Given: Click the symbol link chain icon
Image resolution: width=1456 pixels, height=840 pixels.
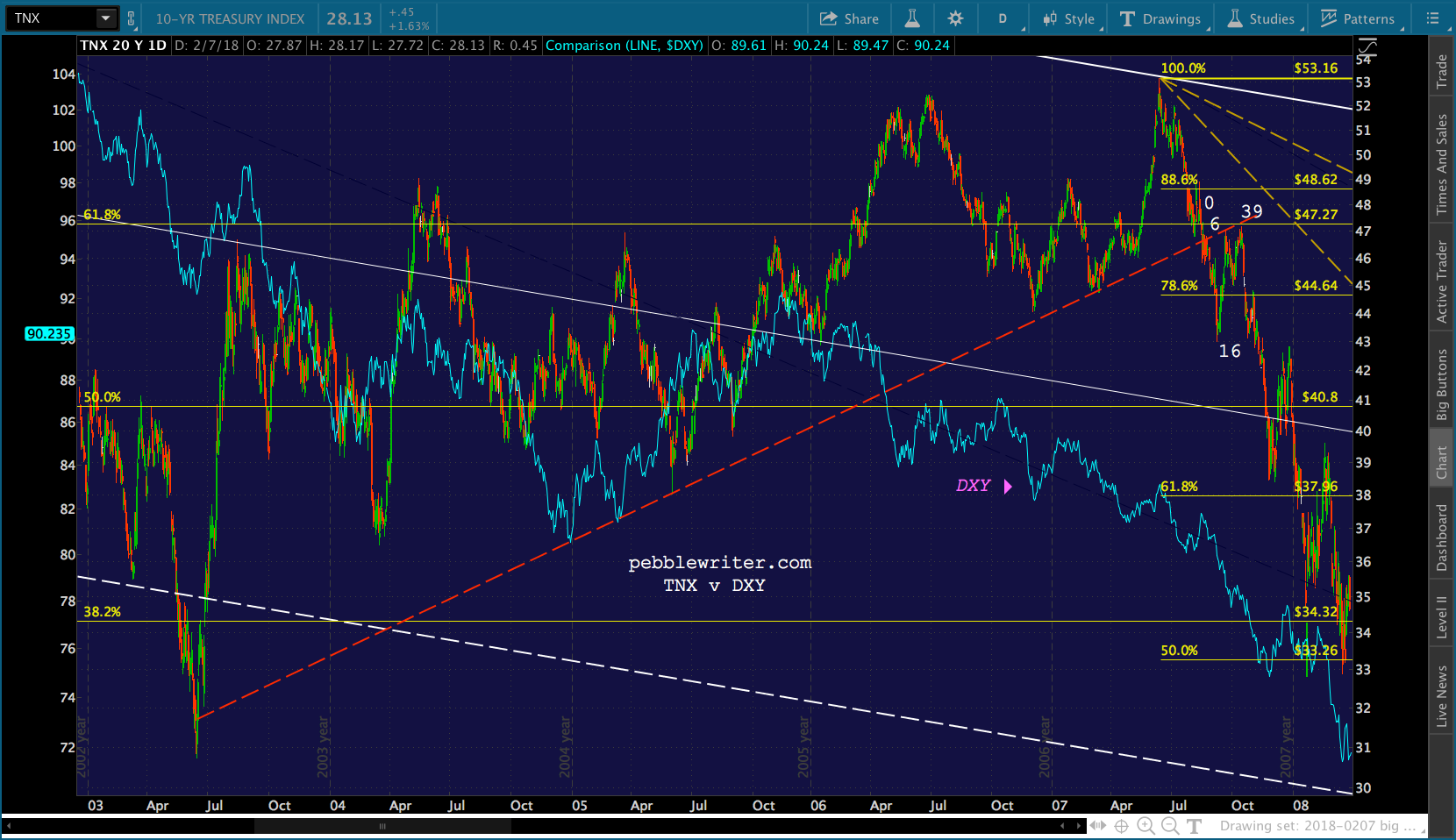Looking at the screenshot, I should coord(132,18).
